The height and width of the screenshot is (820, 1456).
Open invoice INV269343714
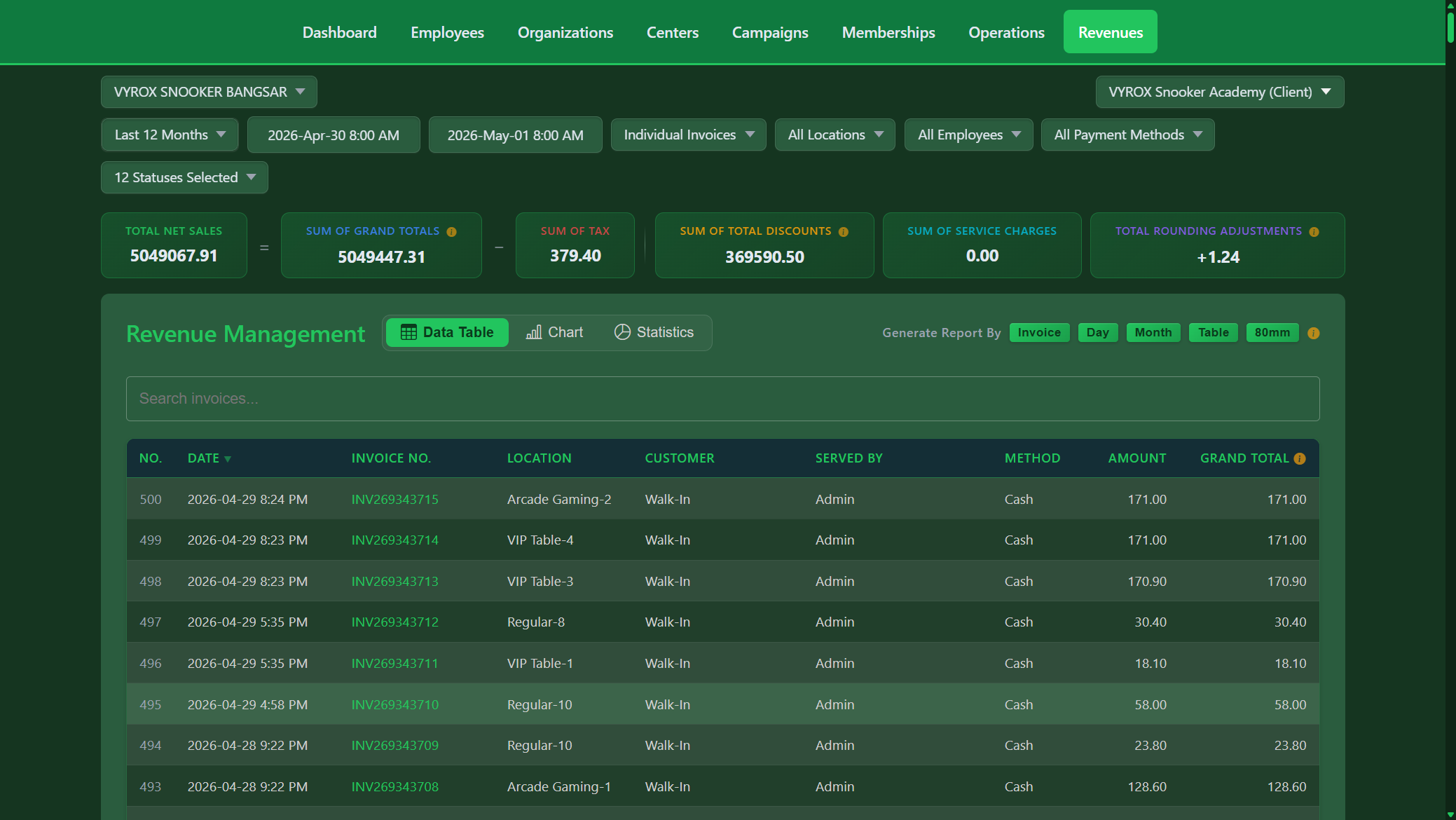(x=395, y=540)
